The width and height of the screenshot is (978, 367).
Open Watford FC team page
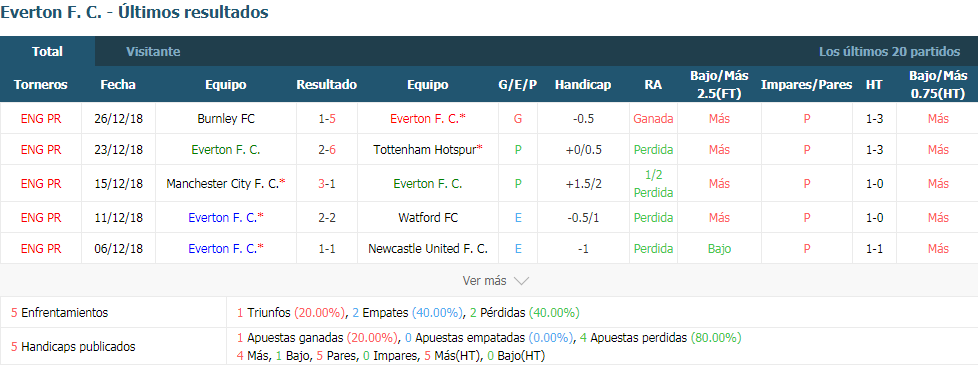point(428,218)
